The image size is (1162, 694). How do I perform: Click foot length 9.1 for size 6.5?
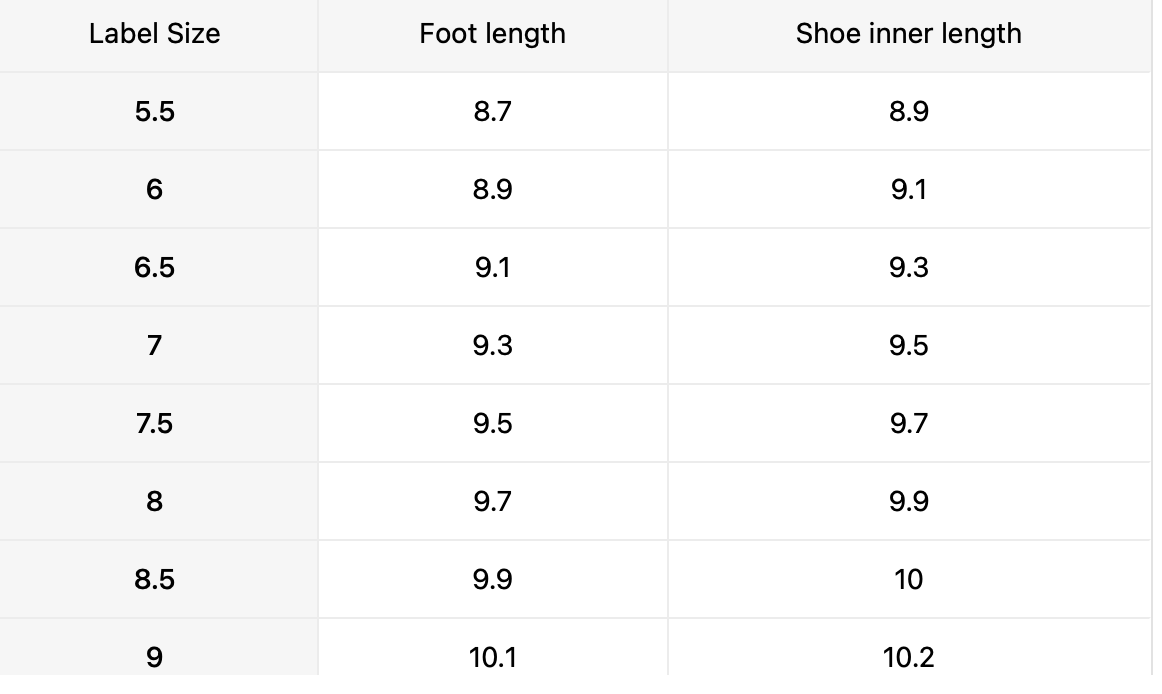tap(492, 267)
